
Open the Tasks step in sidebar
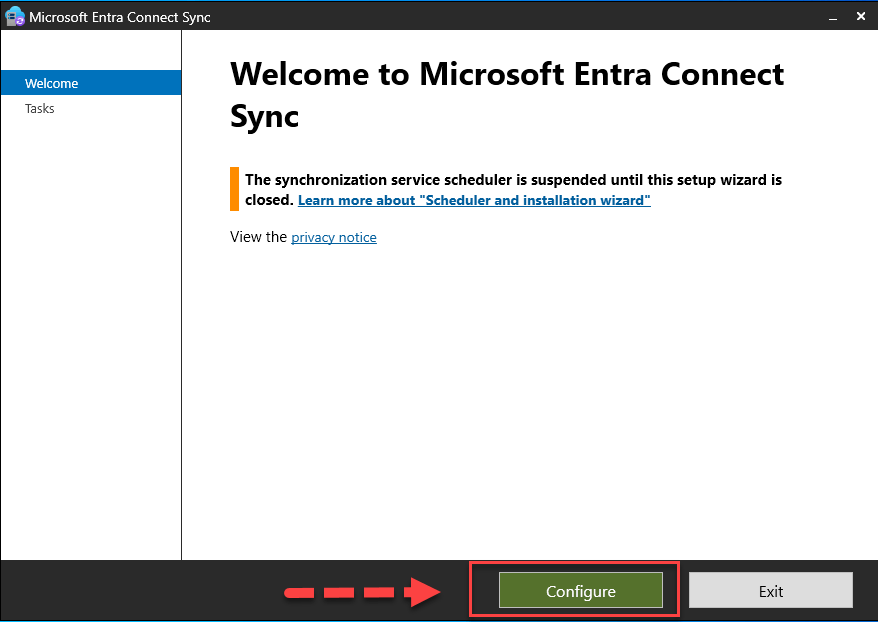coord(40,108)
